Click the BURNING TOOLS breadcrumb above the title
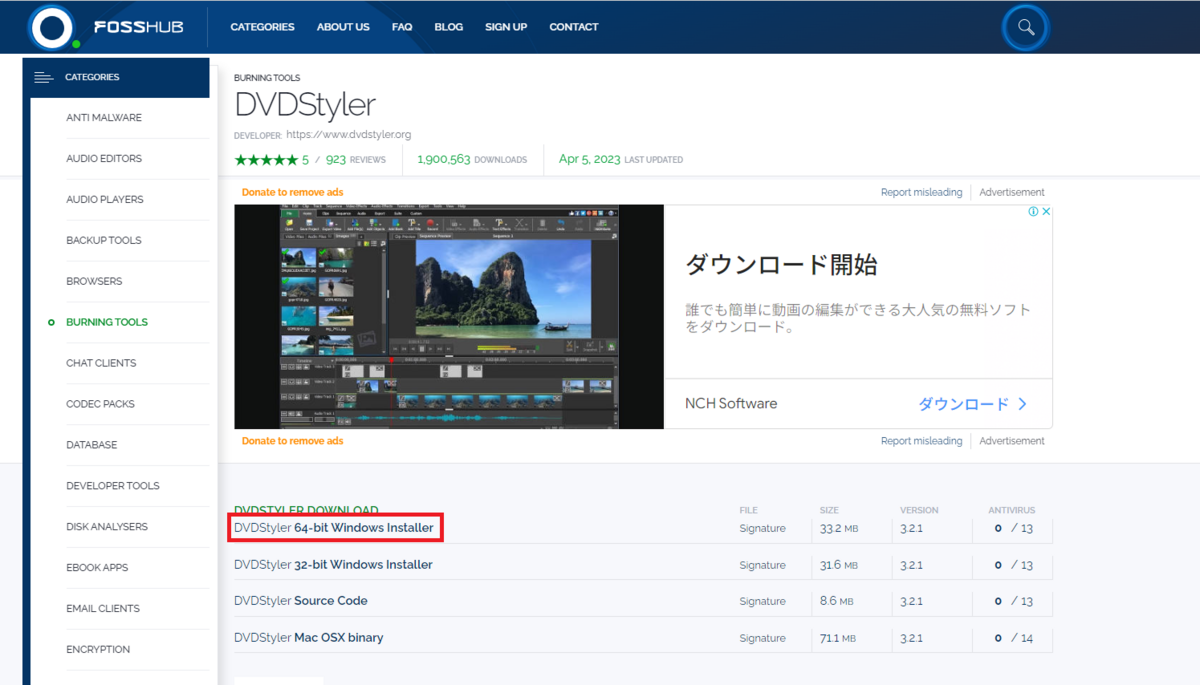The width and height of the screenshot is (1200, 685). [x=267, y=78]
